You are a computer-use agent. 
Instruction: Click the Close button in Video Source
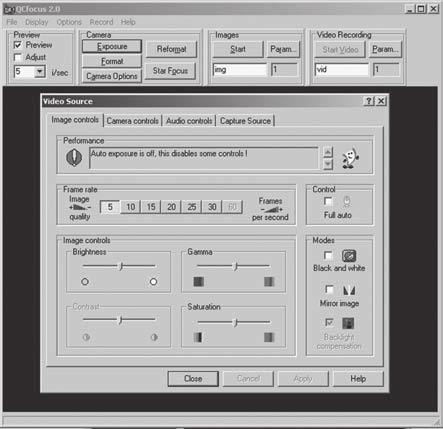coord(193,379)
